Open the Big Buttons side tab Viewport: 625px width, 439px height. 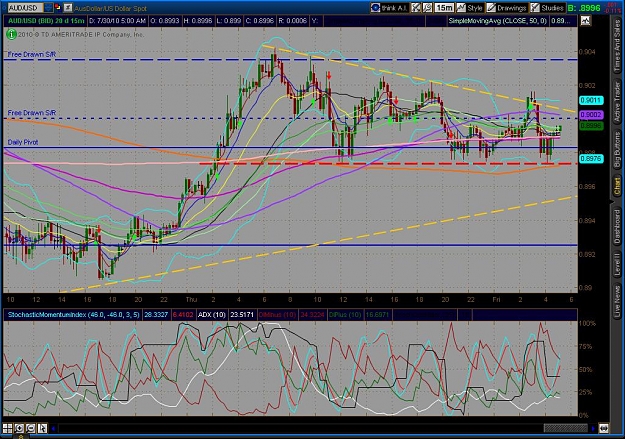[x=617, y=149]
